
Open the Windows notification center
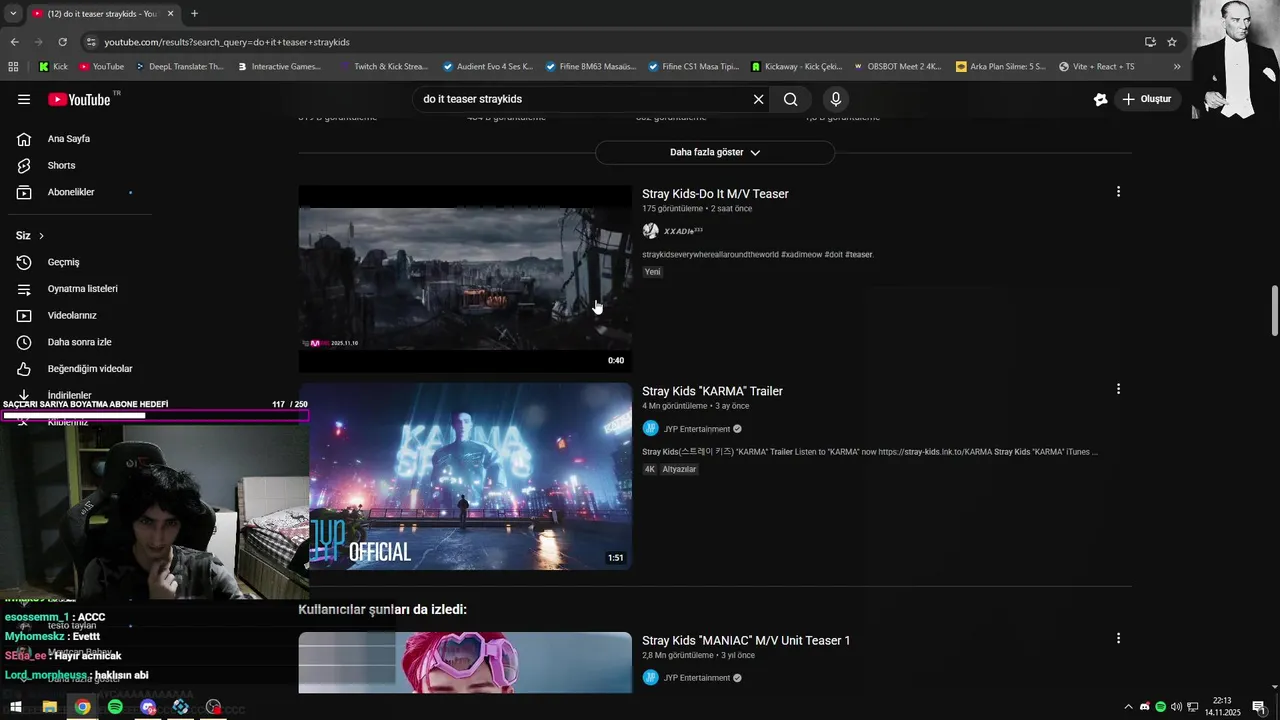pyautogui.click(x=1259, y=707)
